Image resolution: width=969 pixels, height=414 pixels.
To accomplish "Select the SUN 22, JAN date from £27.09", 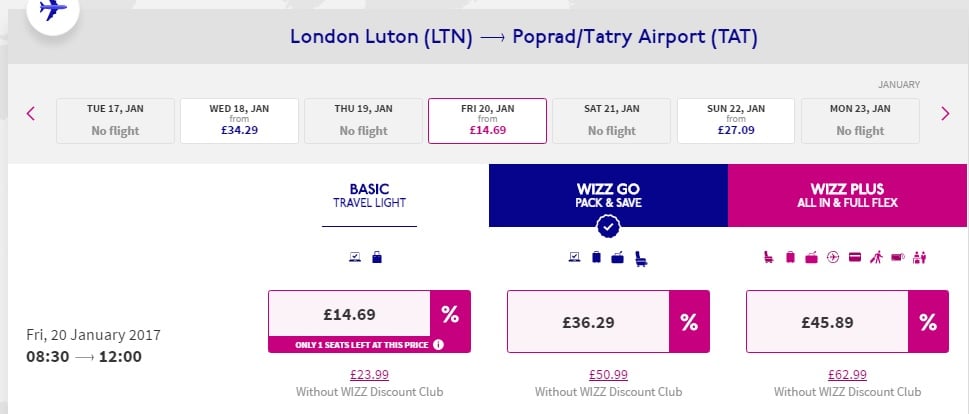I will 736,120.
